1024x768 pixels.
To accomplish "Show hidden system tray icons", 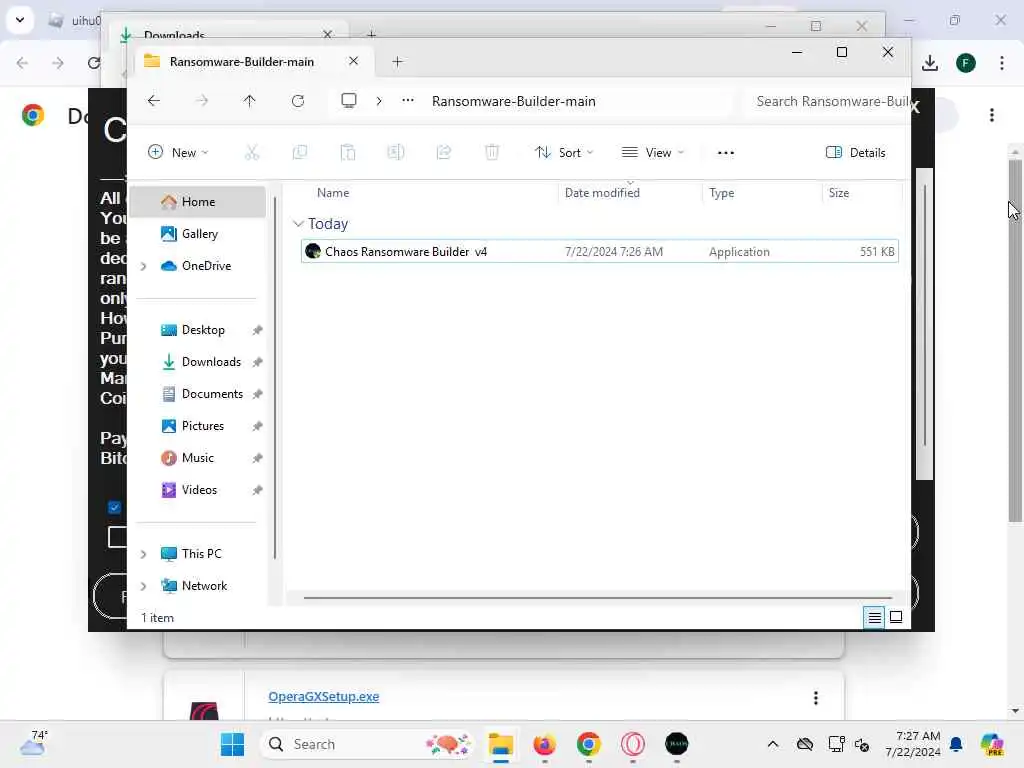I will (x=773, y=744).
